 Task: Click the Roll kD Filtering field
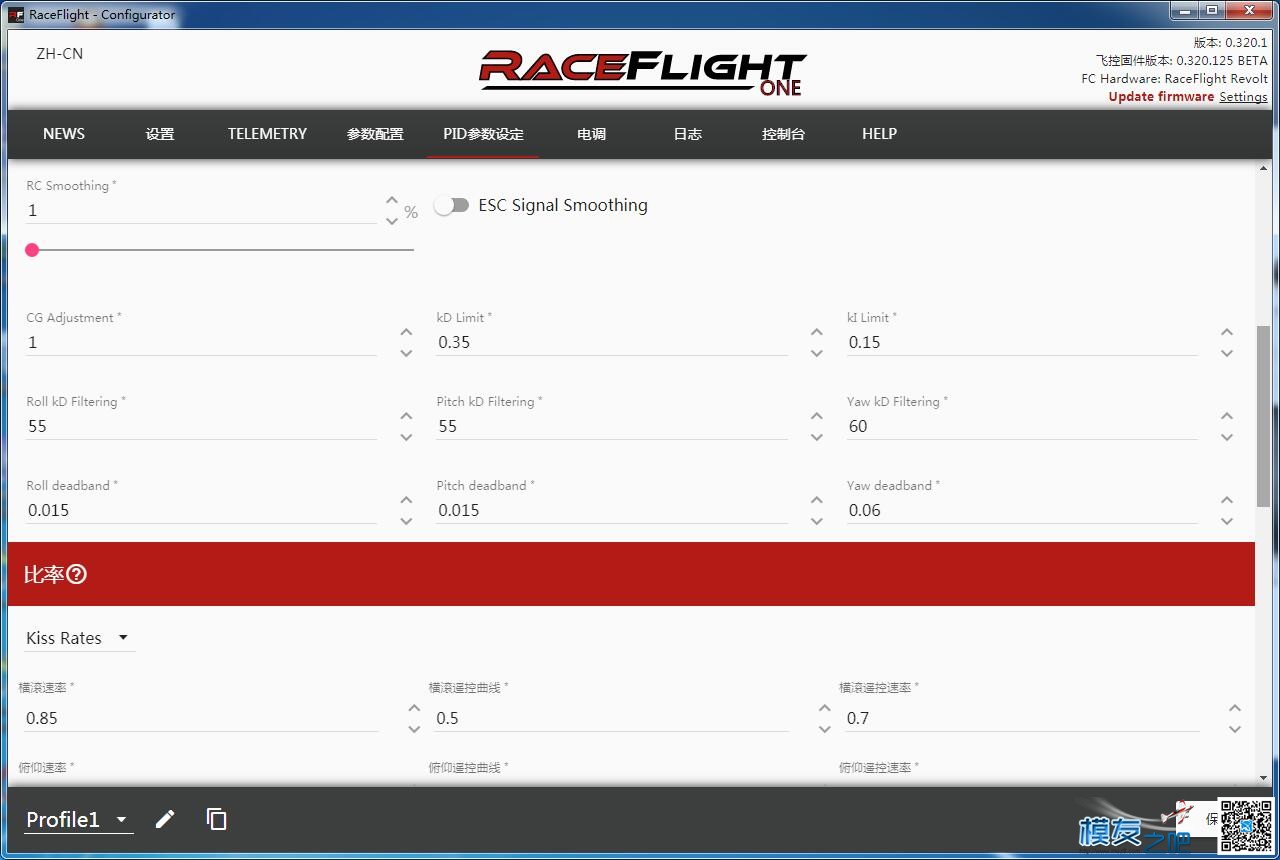tap(201, 426)
